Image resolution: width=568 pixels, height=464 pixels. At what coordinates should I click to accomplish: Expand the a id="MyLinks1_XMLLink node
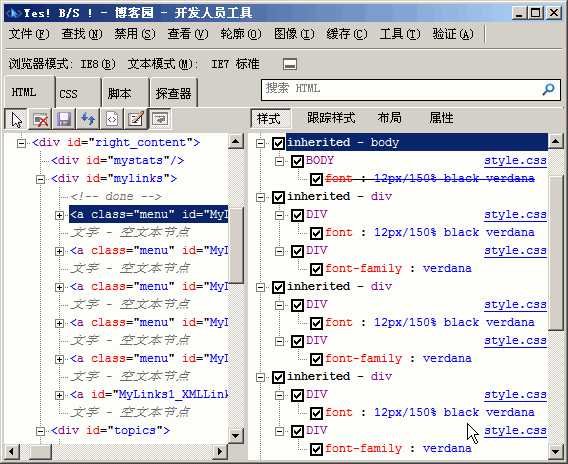pos(59,395)
